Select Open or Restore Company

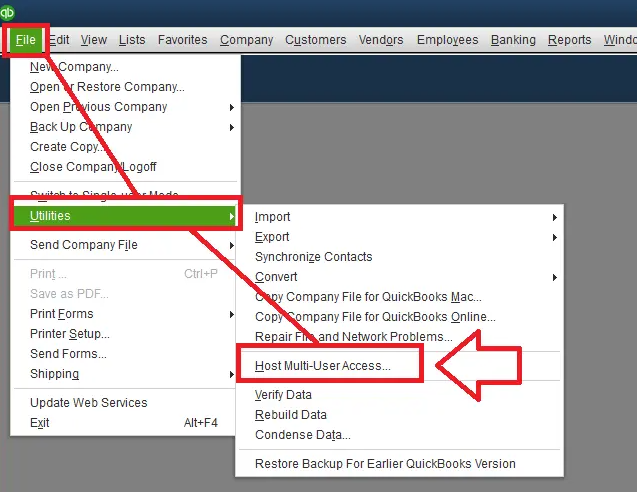point(126,87)
